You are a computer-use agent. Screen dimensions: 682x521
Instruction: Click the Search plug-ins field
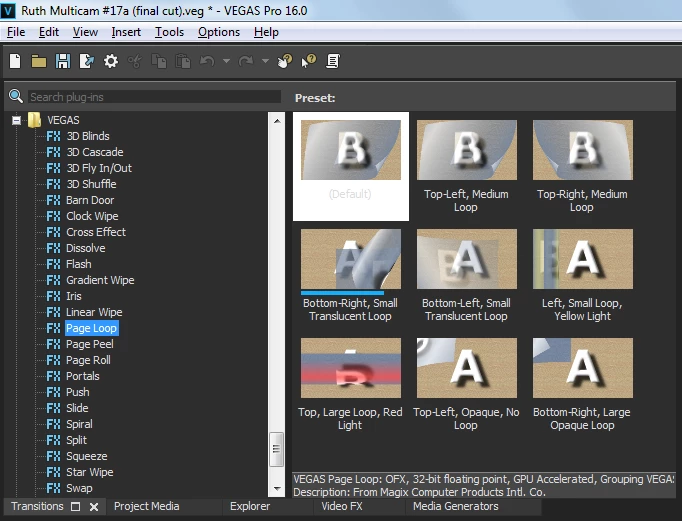[x=154, y=97]
